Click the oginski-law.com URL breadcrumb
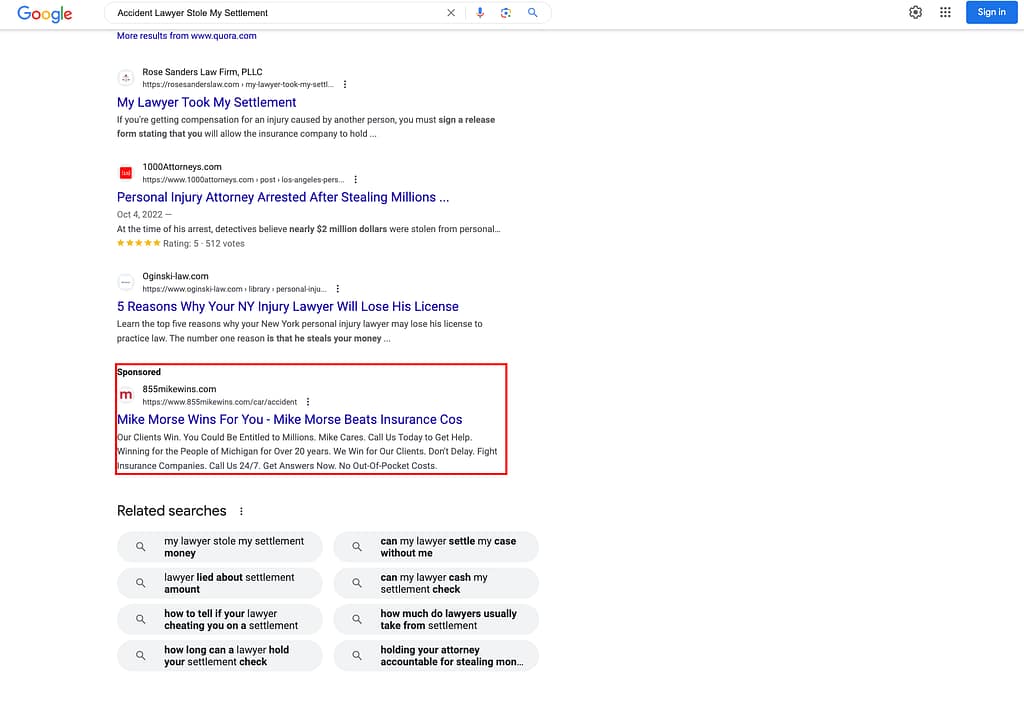 234,289
